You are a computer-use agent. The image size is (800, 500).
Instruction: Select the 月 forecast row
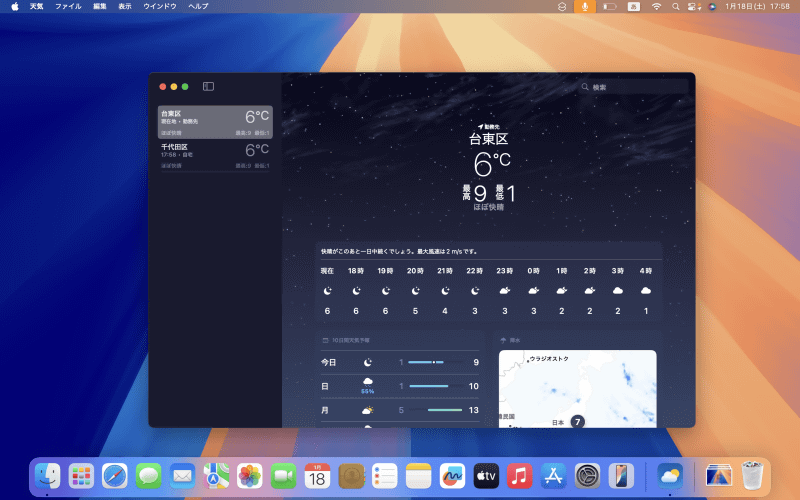pos(400,410)
